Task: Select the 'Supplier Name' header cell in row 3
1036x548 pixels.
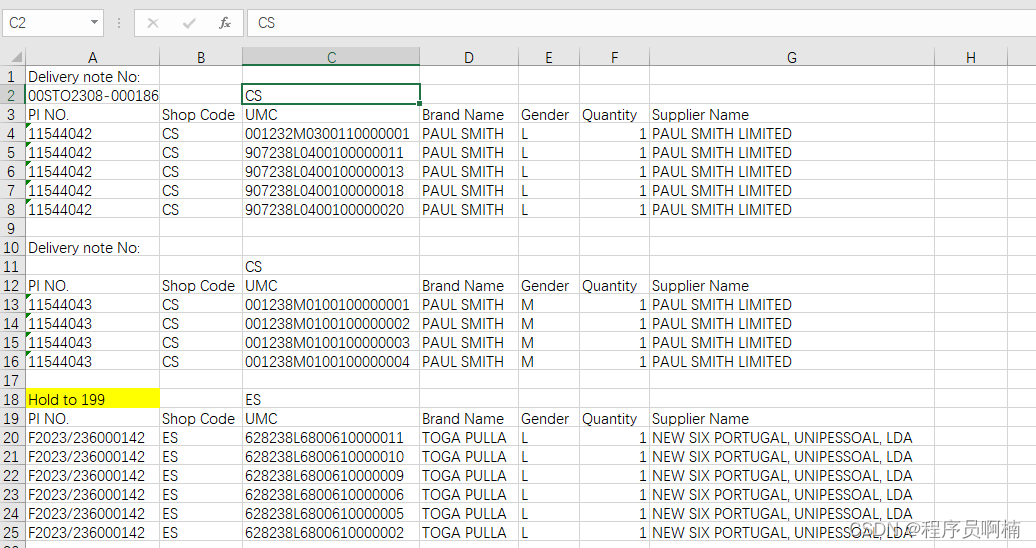Action: (x=700, y=115)
